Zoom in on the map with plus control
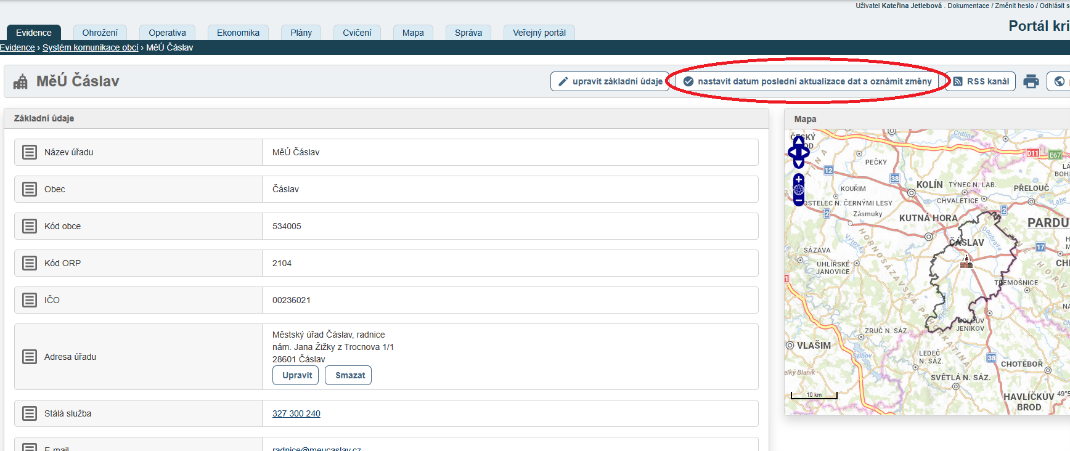Screen dimensions: 1070x451 [798, 179]
